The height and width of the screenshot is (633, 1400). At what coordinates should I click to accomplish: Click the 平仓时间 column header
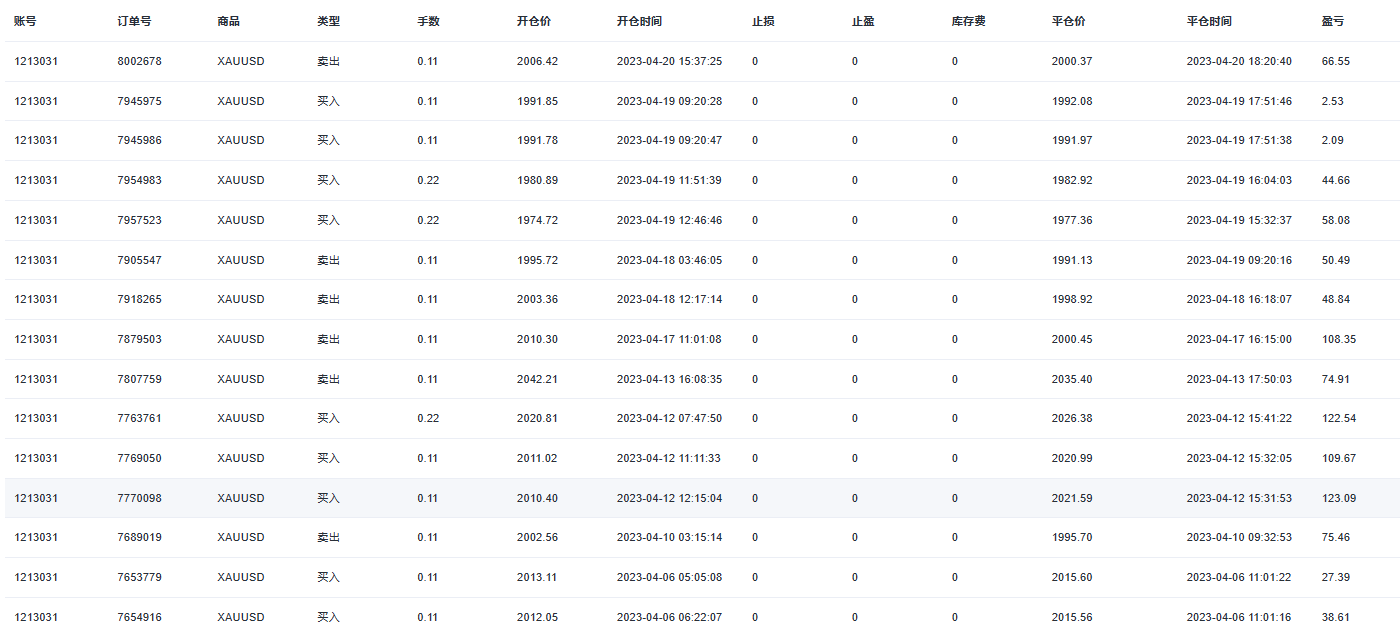[x=1209, y=21]
